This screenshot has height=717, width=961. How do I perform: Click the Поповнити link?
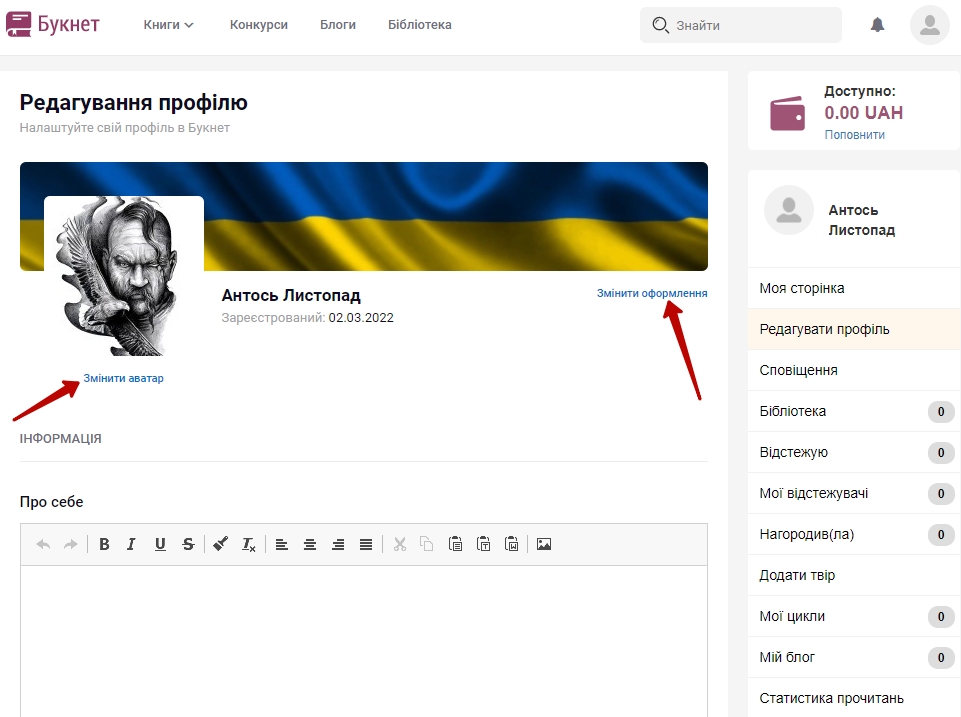[x=854, y=135]
